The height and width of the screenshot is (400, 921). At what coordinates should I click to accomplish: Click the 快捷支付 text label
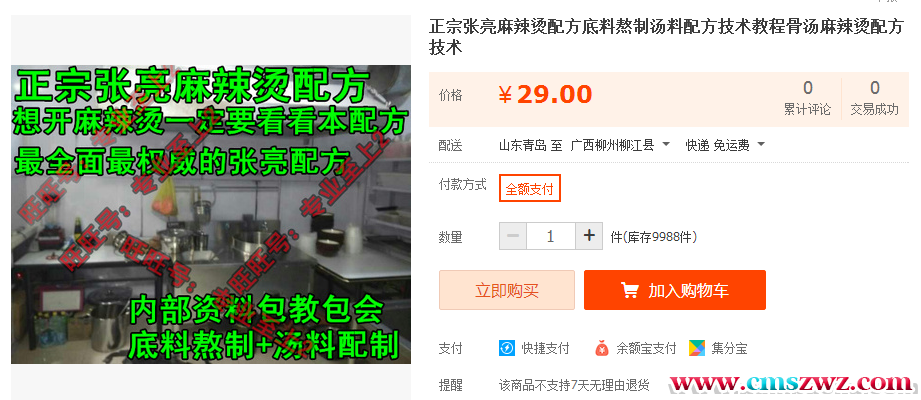coord(545,348)
